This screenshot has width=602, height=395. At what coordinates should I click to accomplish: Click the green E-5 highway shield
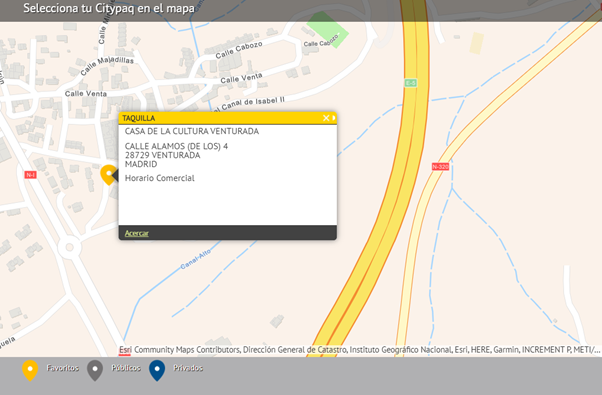click(411, 83)
